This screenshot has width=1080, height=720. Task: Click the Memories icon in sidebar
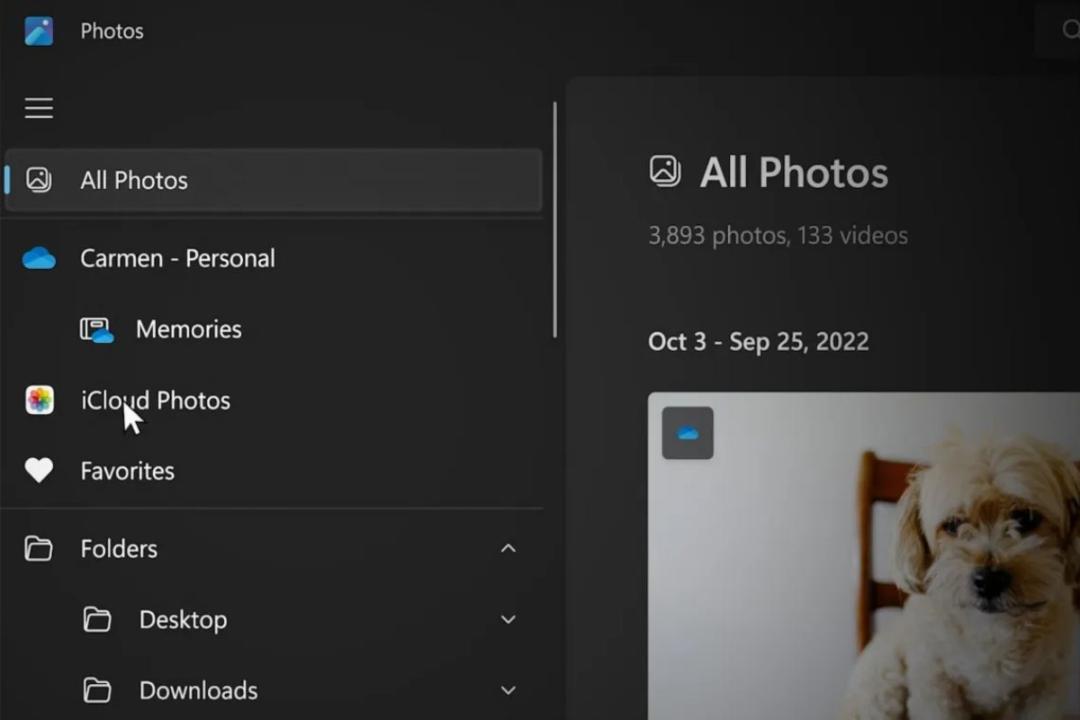pos(96,330)
